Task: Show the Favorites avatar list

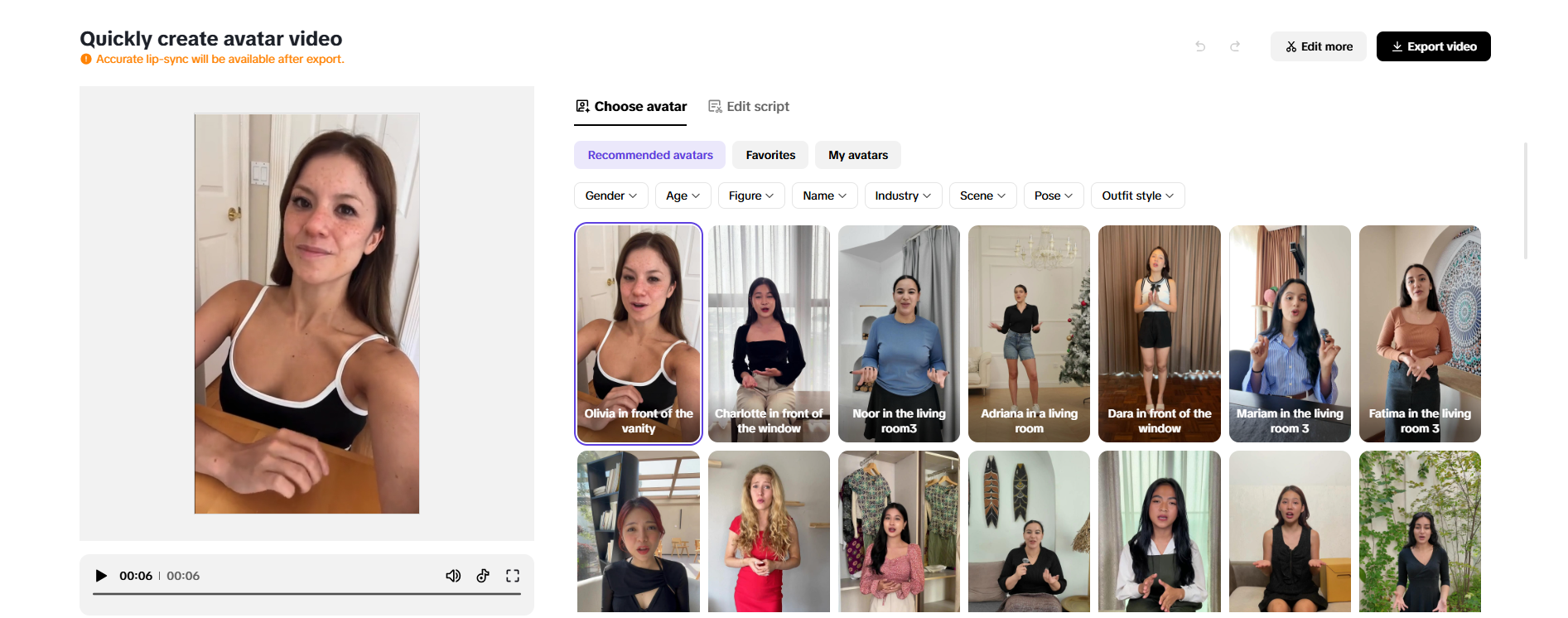Action: point(770,155)
